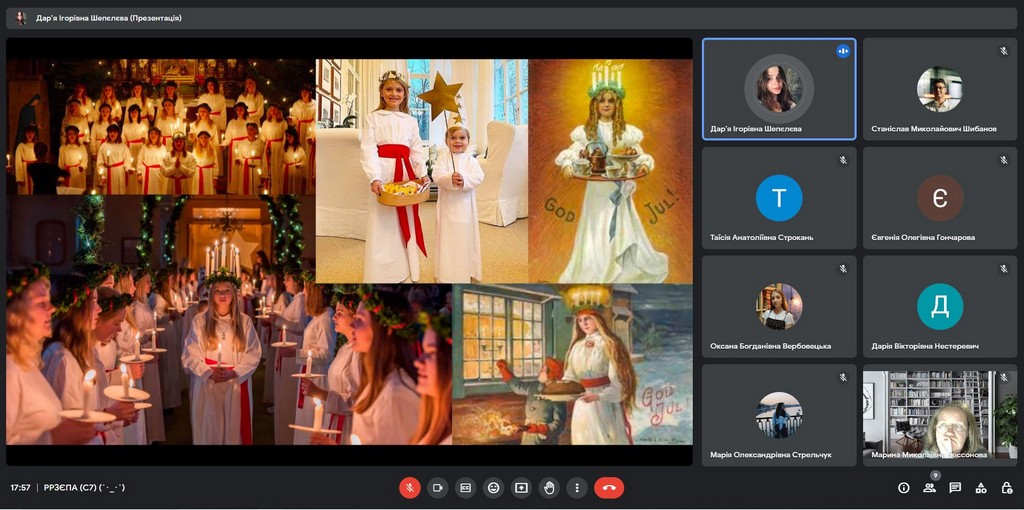Screen dimensions: 1024x510
Task: Click Таїсія Анатоліївна Строкань's tile with T avatar
Action: click(x=779, y=198)
